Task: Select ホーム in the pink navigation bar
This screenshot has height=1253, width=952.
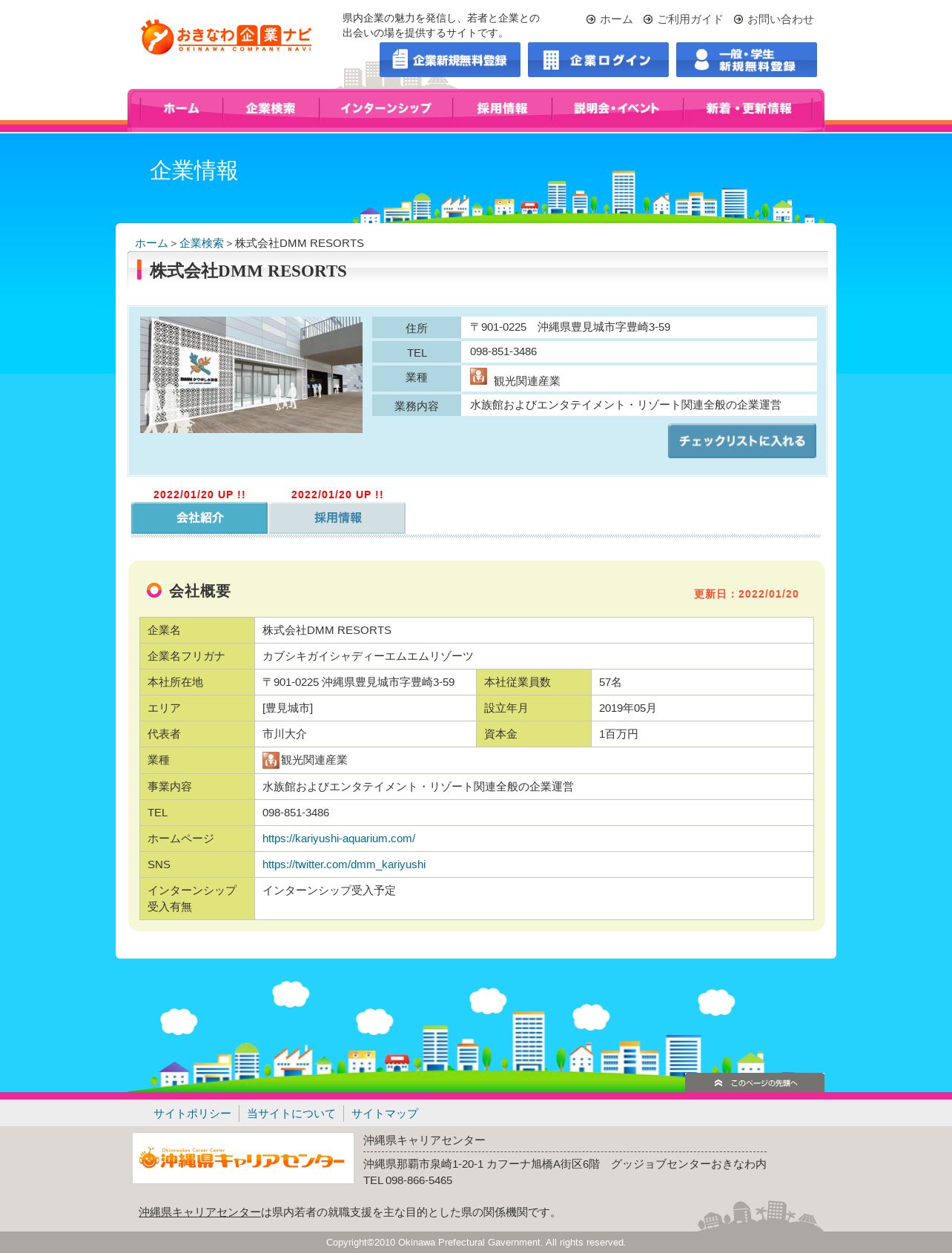Action: click(182, 108)
